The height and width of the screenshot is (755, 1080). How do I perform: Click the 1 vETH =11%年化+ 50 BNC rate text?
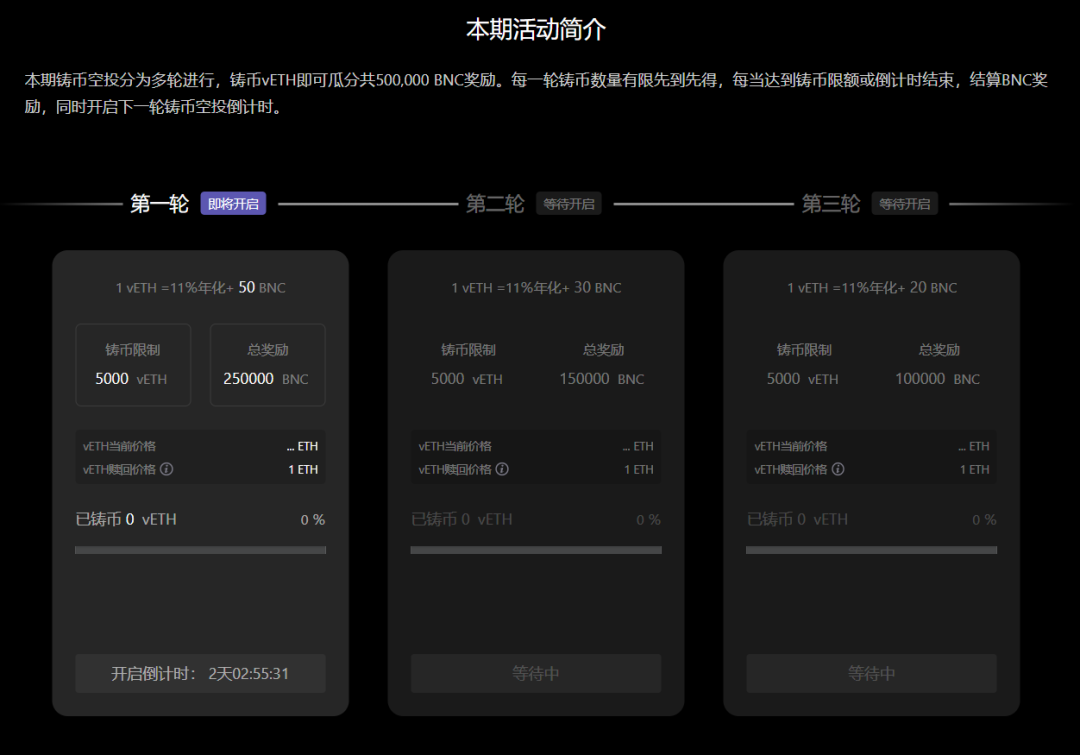[x=200, y=287]
